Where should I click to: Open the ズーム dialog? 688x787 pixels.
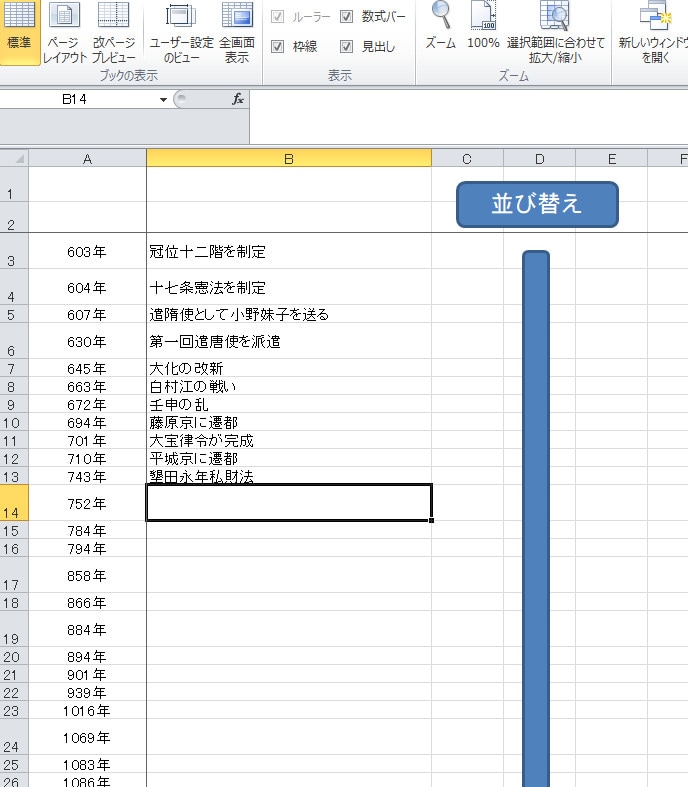441,25
